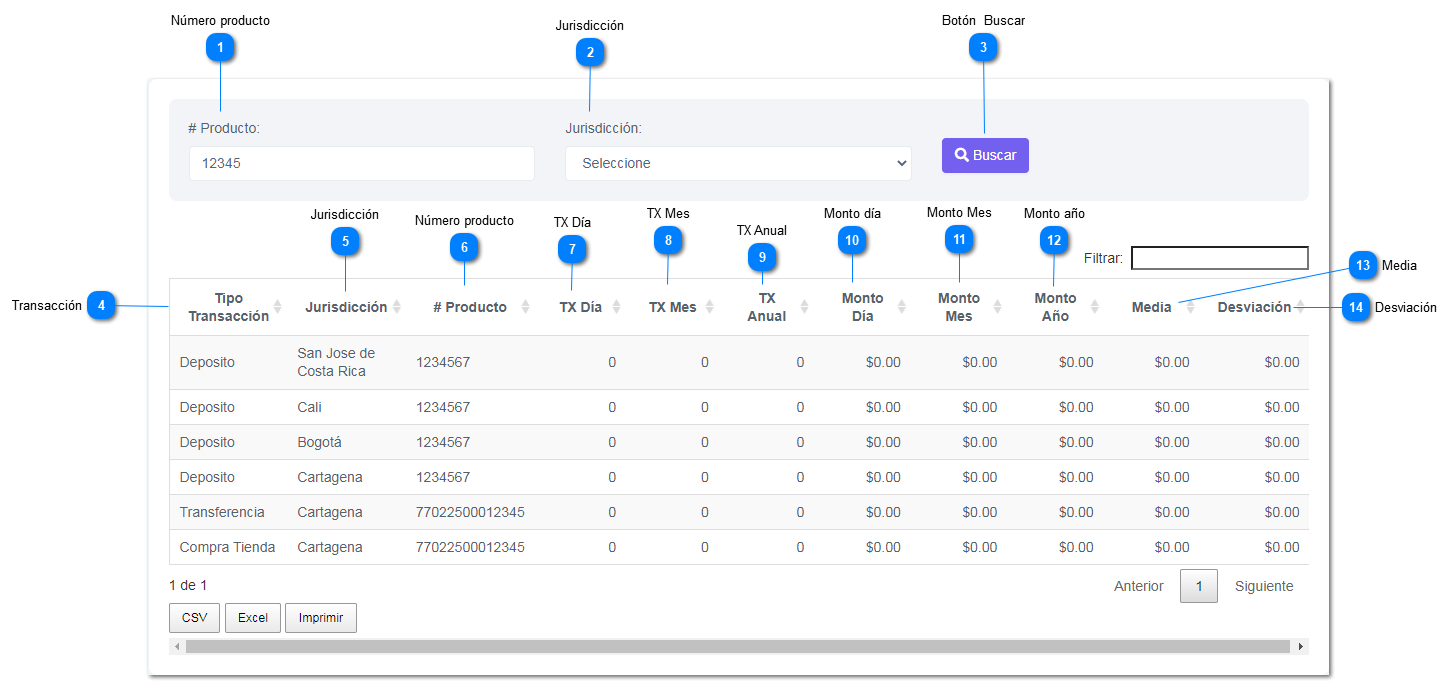This screenshot has height=684, width=1453.
Task: Open the Jurisdicción Seleccione dropdown
Action: [738, 163]
